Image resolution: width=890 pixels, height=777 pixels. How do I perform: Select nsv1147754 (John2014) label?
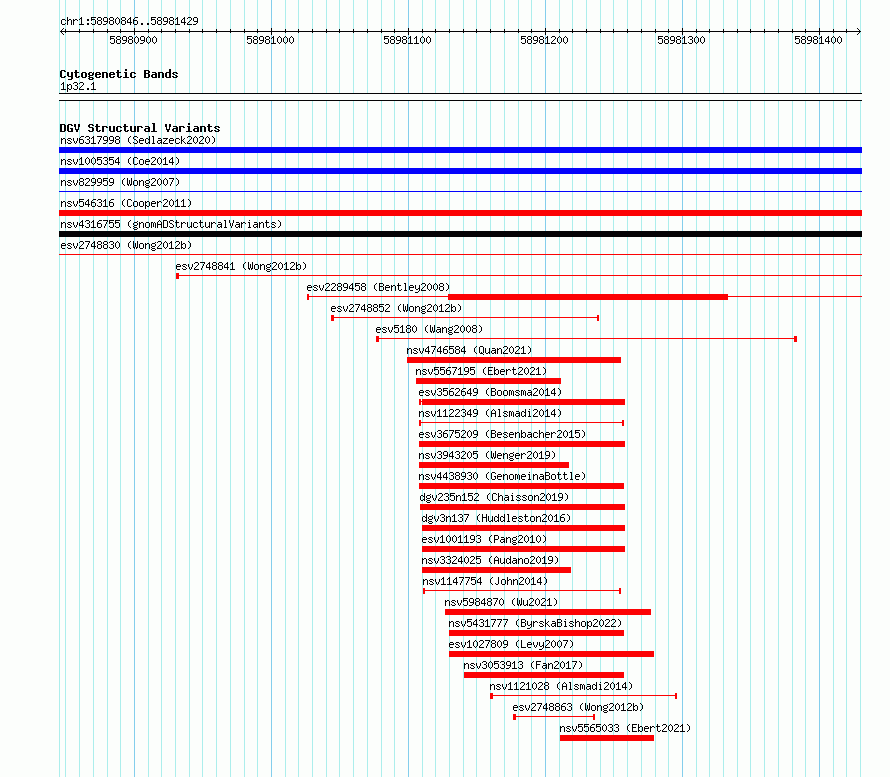[x=485, y=581]
